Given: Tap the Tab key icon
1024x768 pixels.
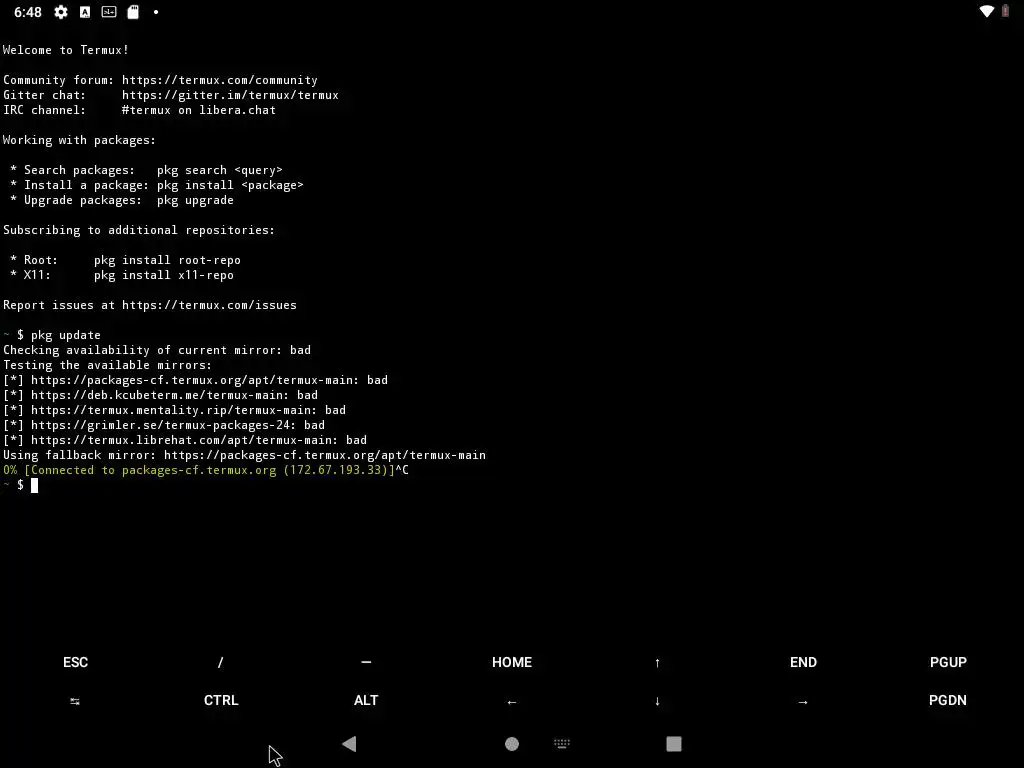Looking at the screenshot, I should [x=75, y=701].
